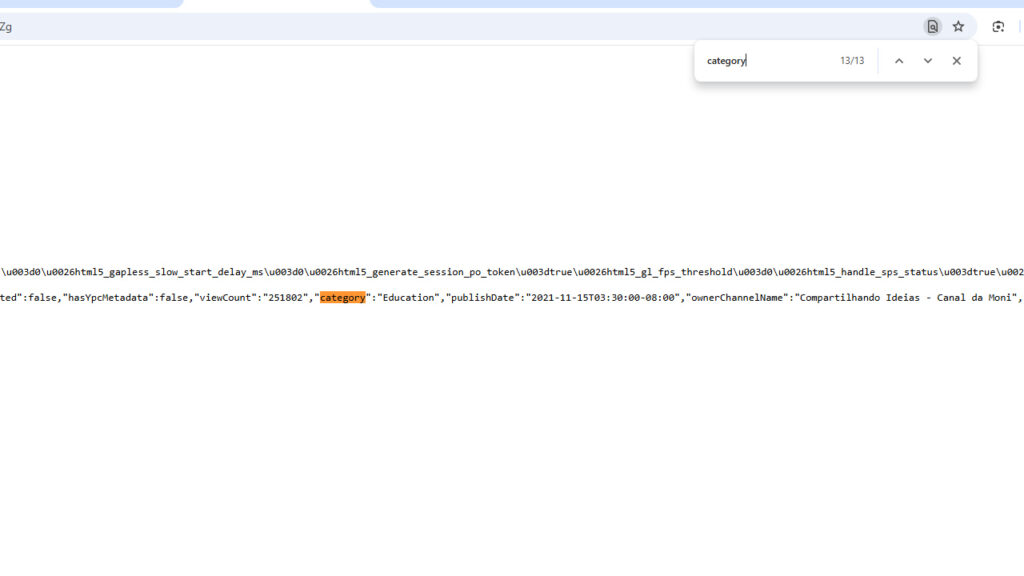Click the "ownerChannelName" key text
Screen dimensions: 1024x576
(735, 298)
